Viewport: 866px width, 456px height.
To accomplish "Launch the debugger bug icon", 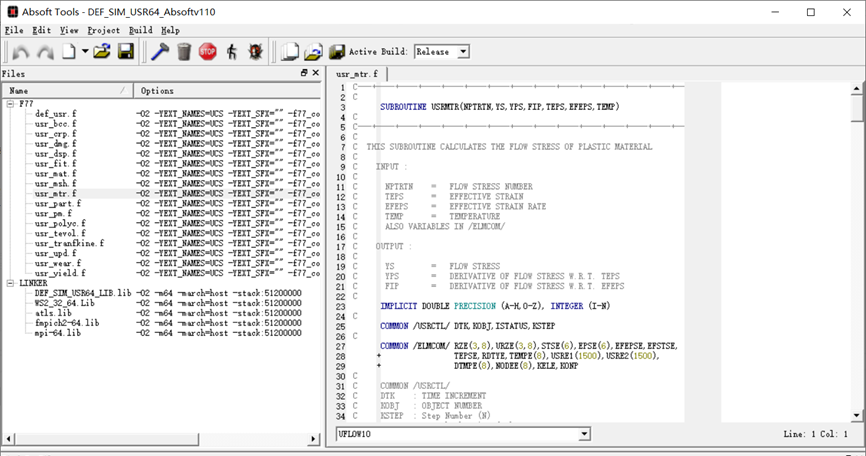I will click(x=256, y=51).
